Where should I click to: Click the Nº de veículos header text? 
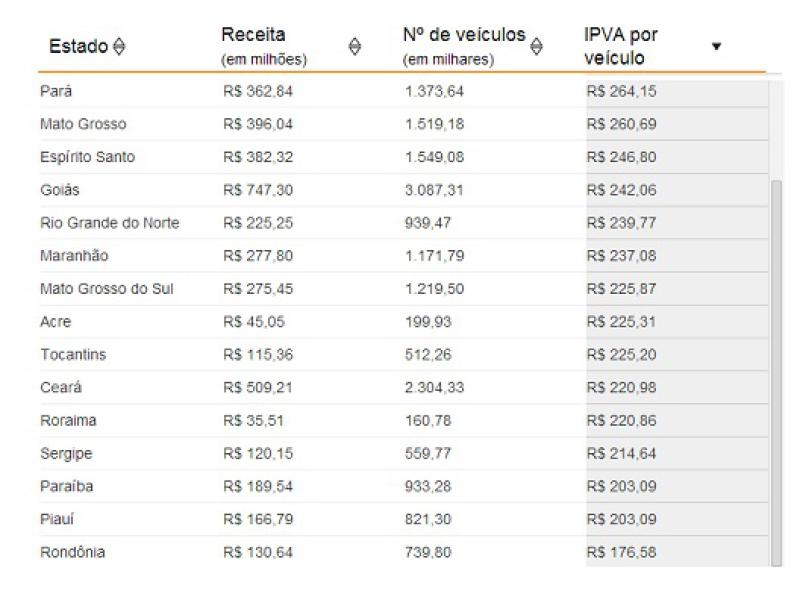463,37
